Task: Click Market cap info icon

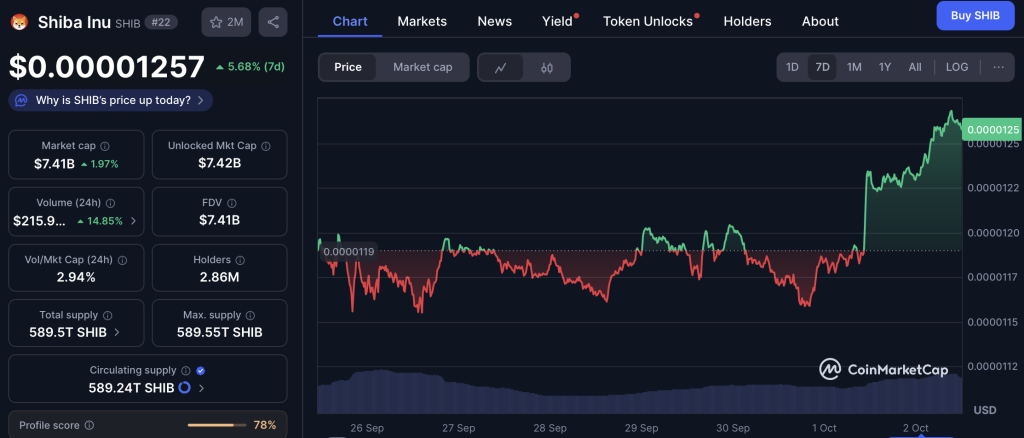Action: [104, 146]
